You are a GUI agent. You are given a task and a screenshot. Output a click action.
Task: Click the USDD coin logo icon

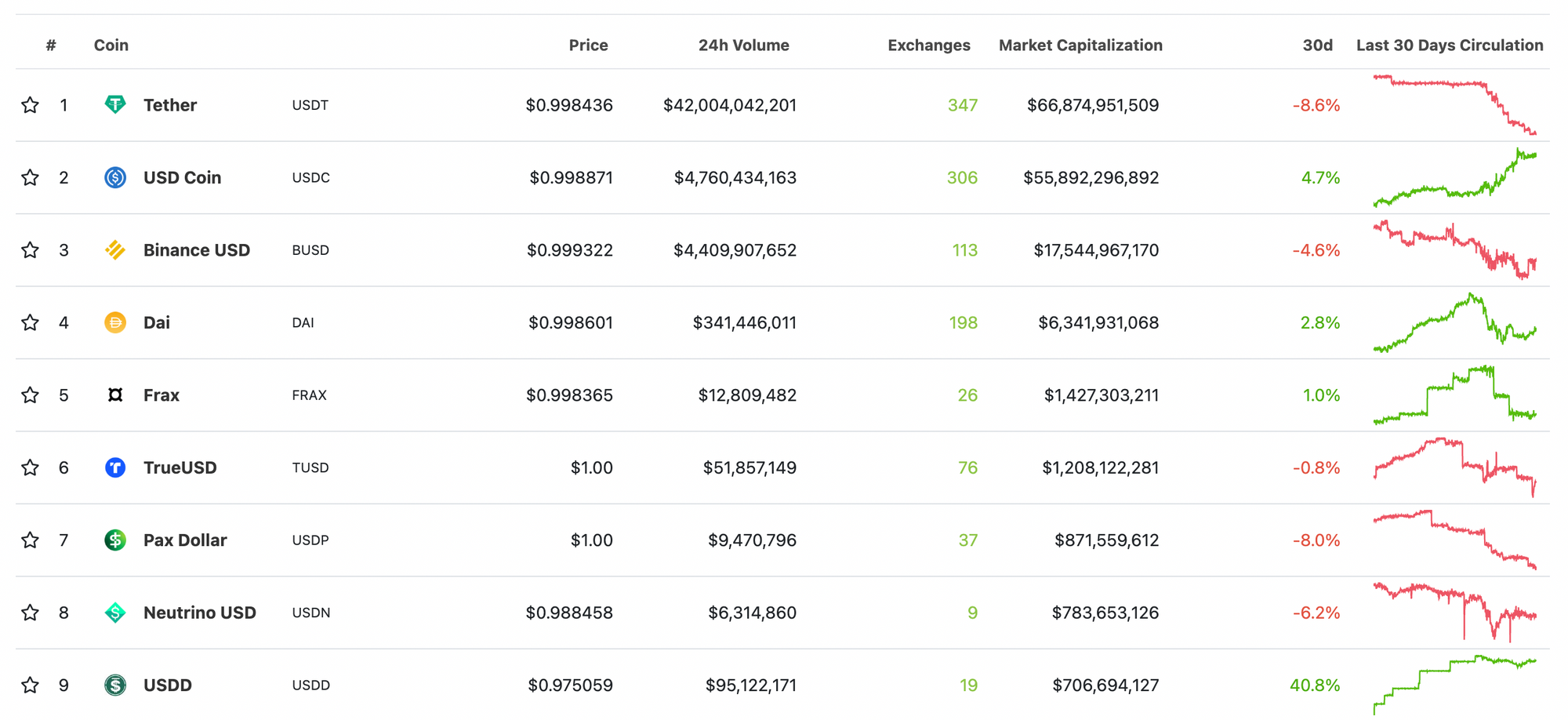point(115,685)
